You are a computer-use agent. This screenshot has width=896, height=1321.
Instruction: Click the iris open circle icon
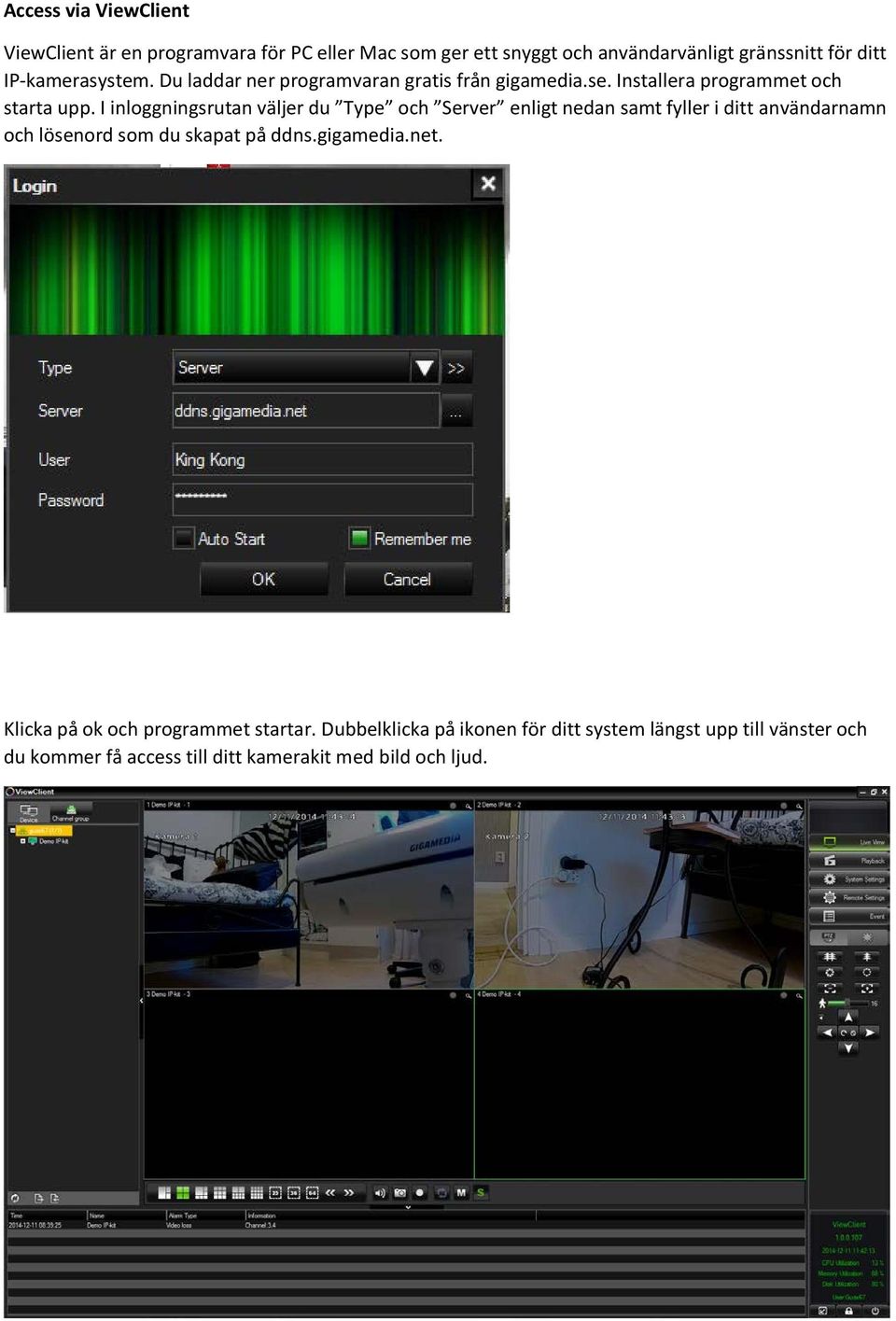pyautogui.click(x=866, y=972)
